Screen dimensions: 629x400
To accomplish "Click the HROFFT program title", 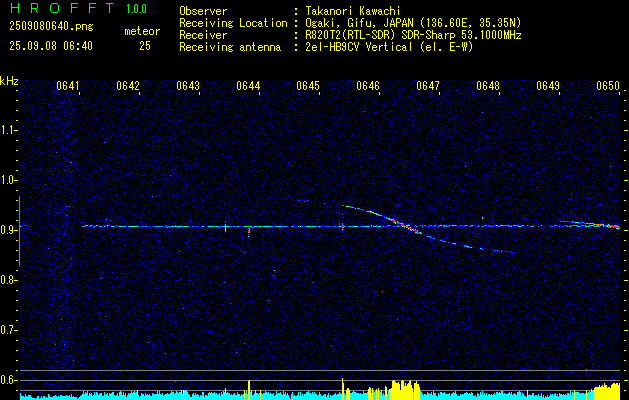I will coord(62,8).
